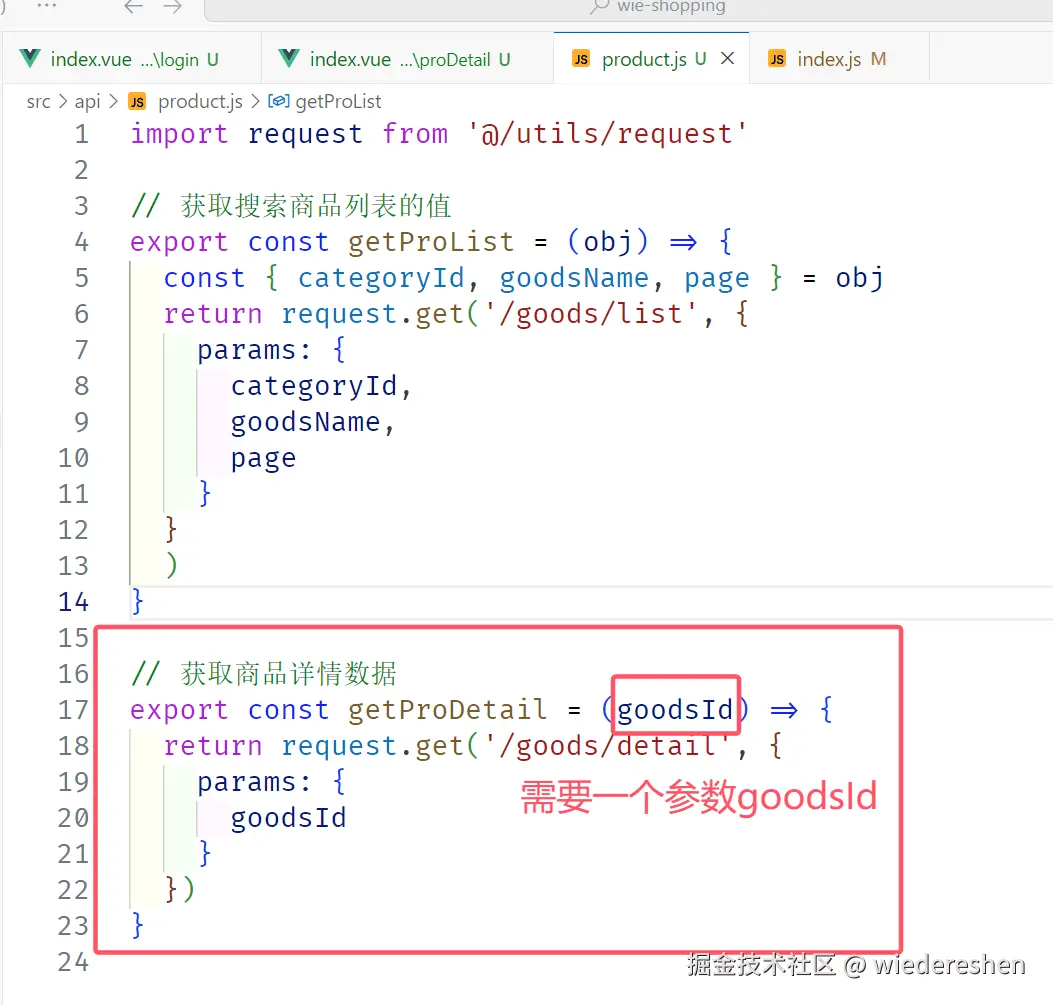The height and width of the screenshot is (1005, 1053).
Task: Switch to the index.vue login tab
Action: [x=132, y=59]
